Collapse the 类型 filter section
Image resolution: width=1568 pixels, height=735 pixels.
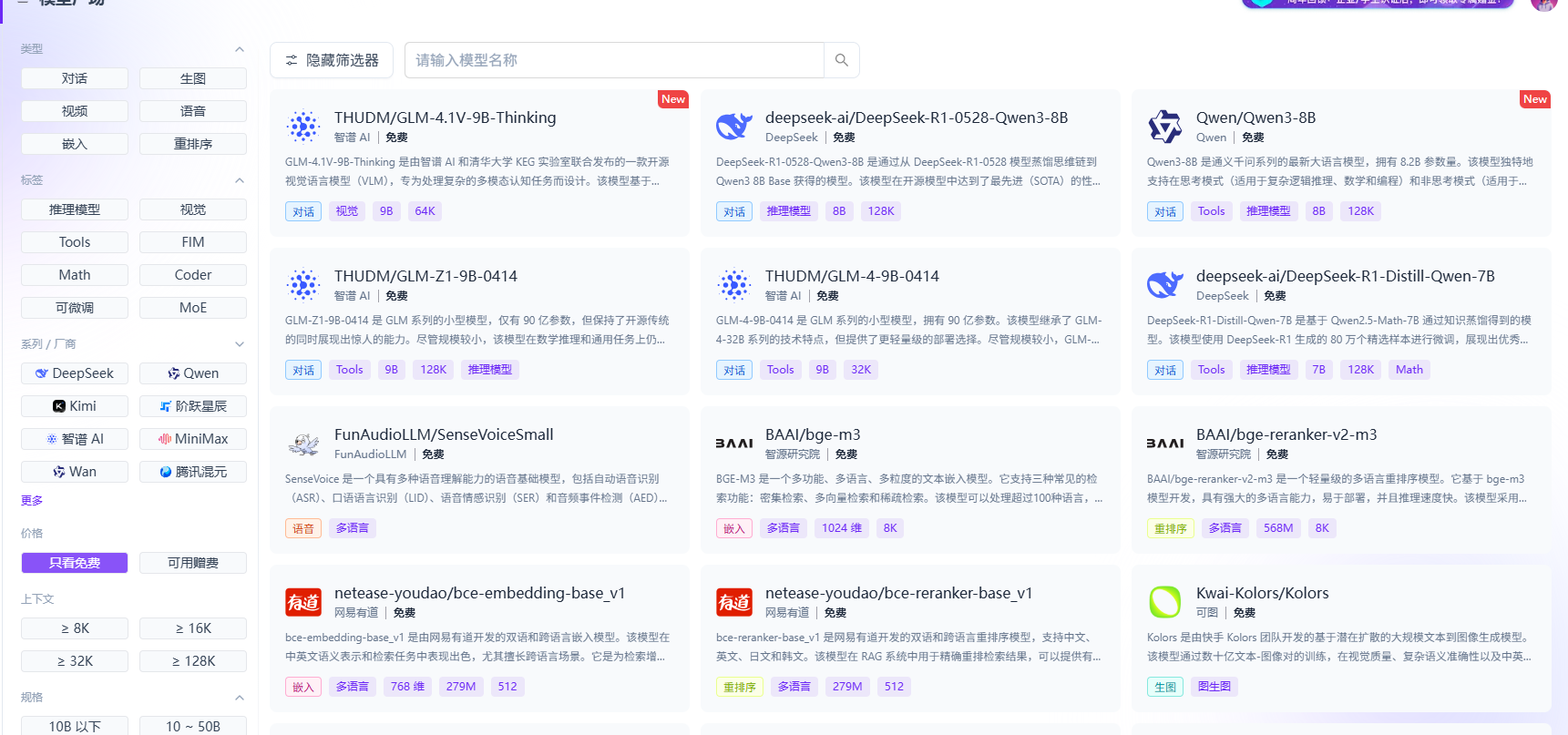(240, 49)
